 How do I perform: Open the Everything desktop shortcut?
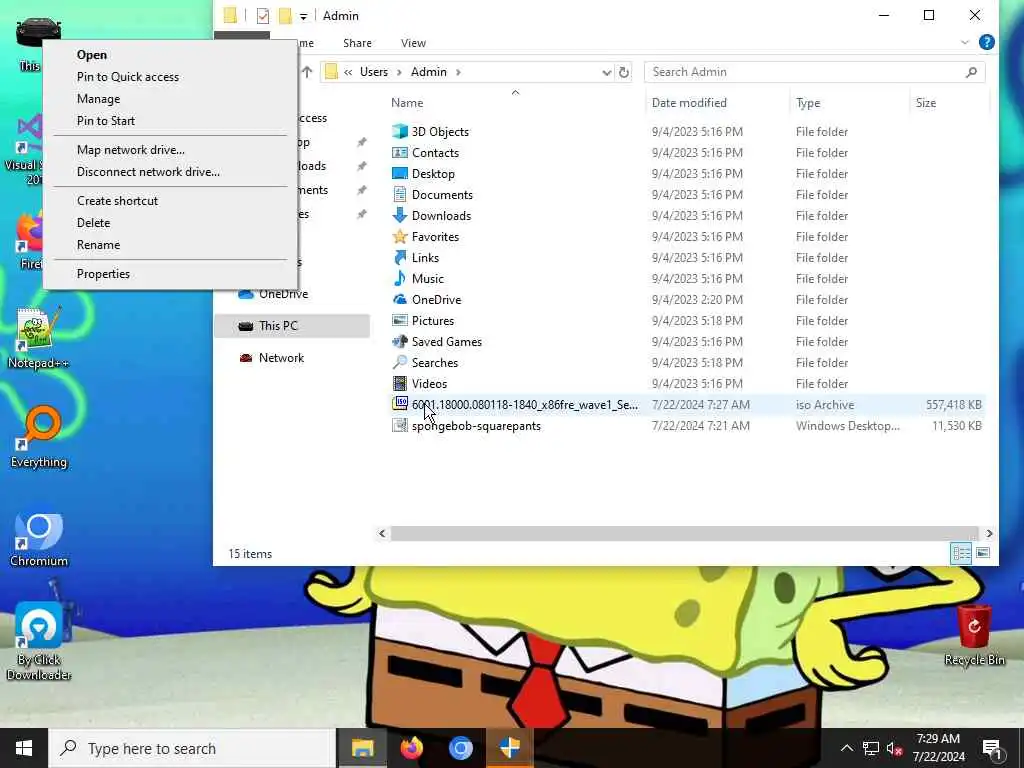pyautogui.click(x=39, y=437)
